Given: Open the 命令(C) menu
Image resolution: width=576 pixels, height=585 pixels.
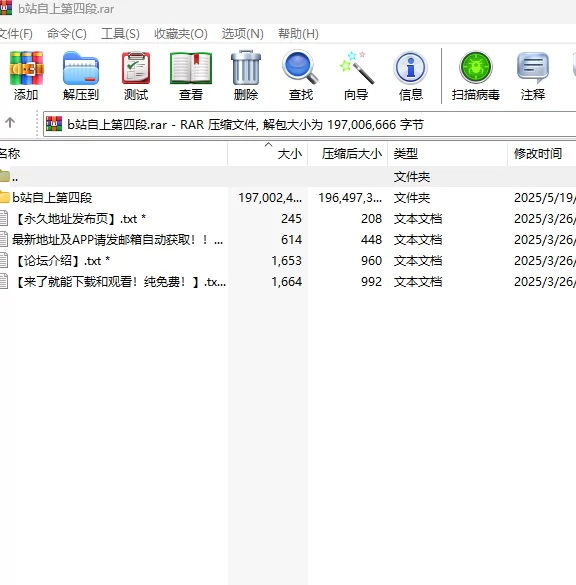Looking at the screenshot, I should tap(67, 34).
